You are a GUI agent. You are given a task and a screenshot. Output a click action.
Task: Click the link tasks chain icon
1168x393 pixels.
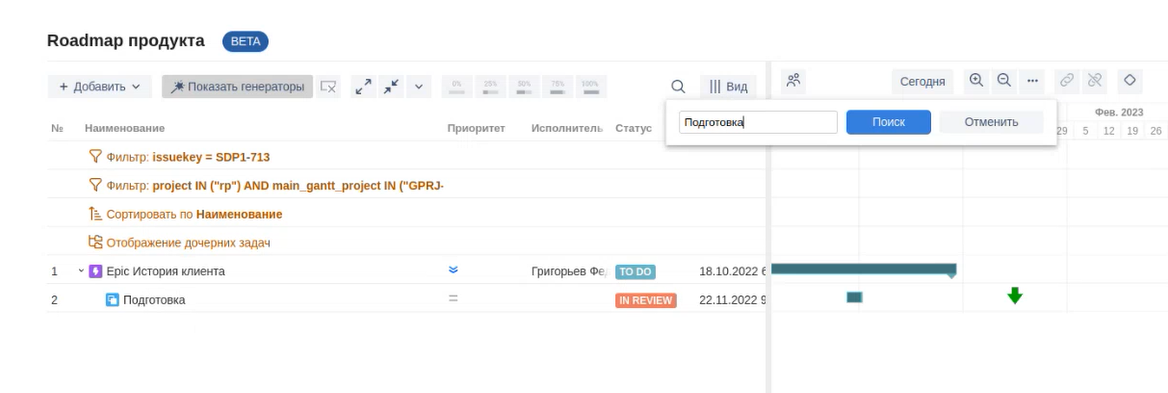point(1067,80)
